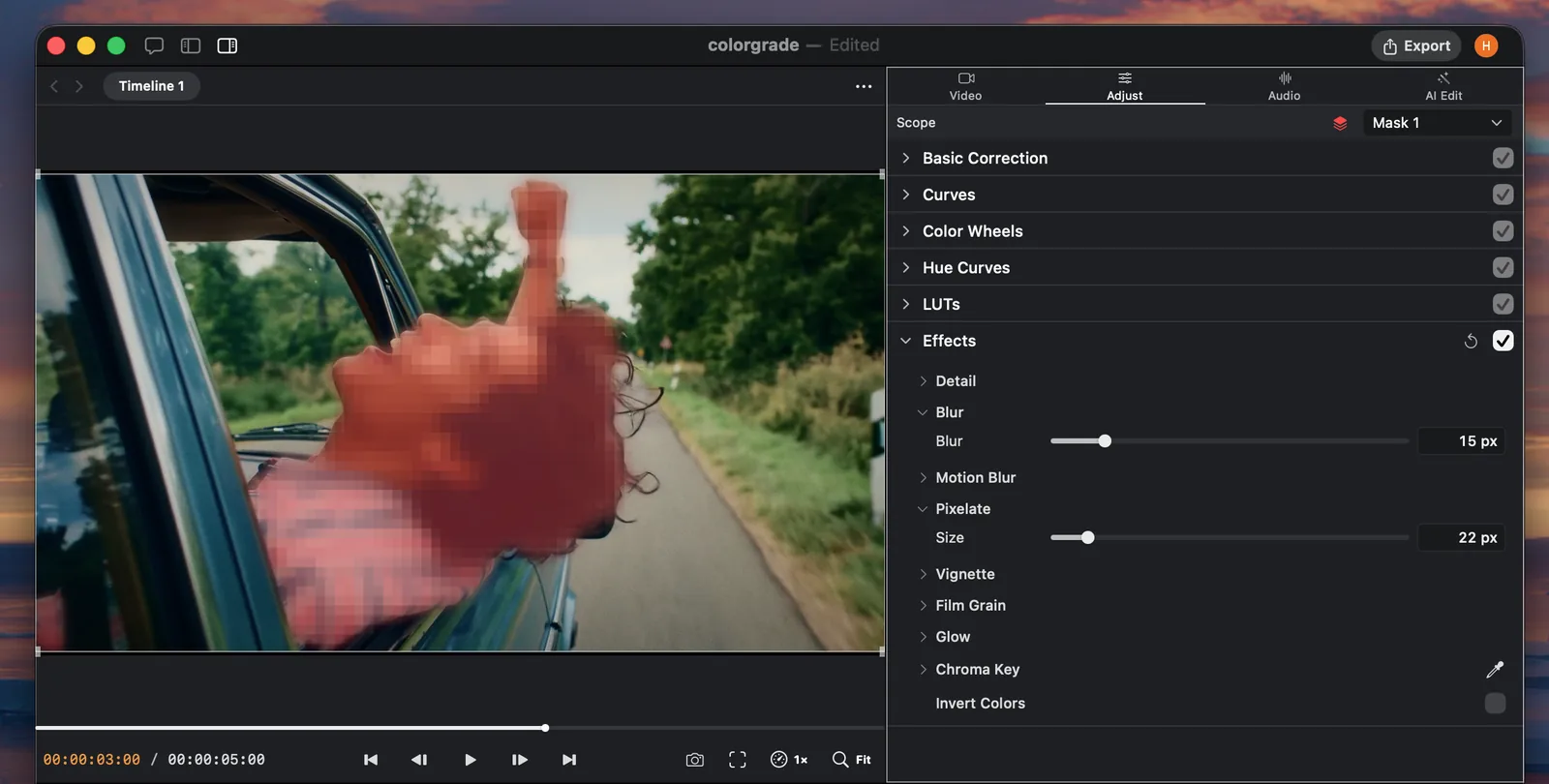The image size is (1549, 784).
Task: Step back one frame
Action: coord(419,760)
